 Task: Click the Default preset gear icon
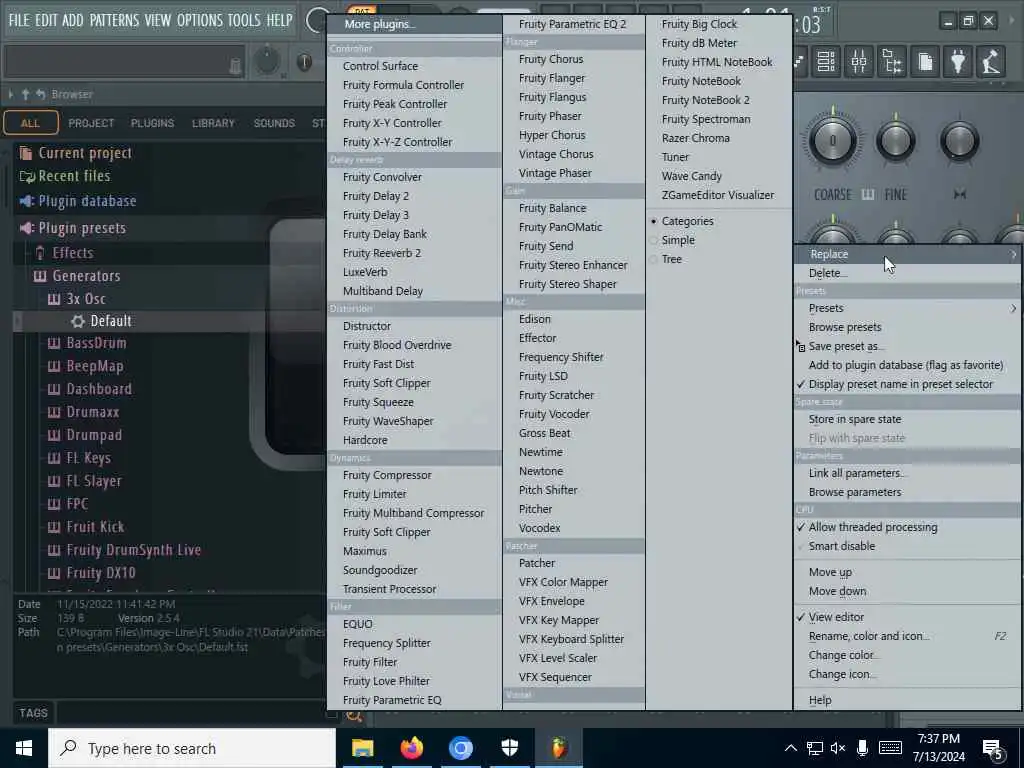pyautogui.click(x=78, y=321)
